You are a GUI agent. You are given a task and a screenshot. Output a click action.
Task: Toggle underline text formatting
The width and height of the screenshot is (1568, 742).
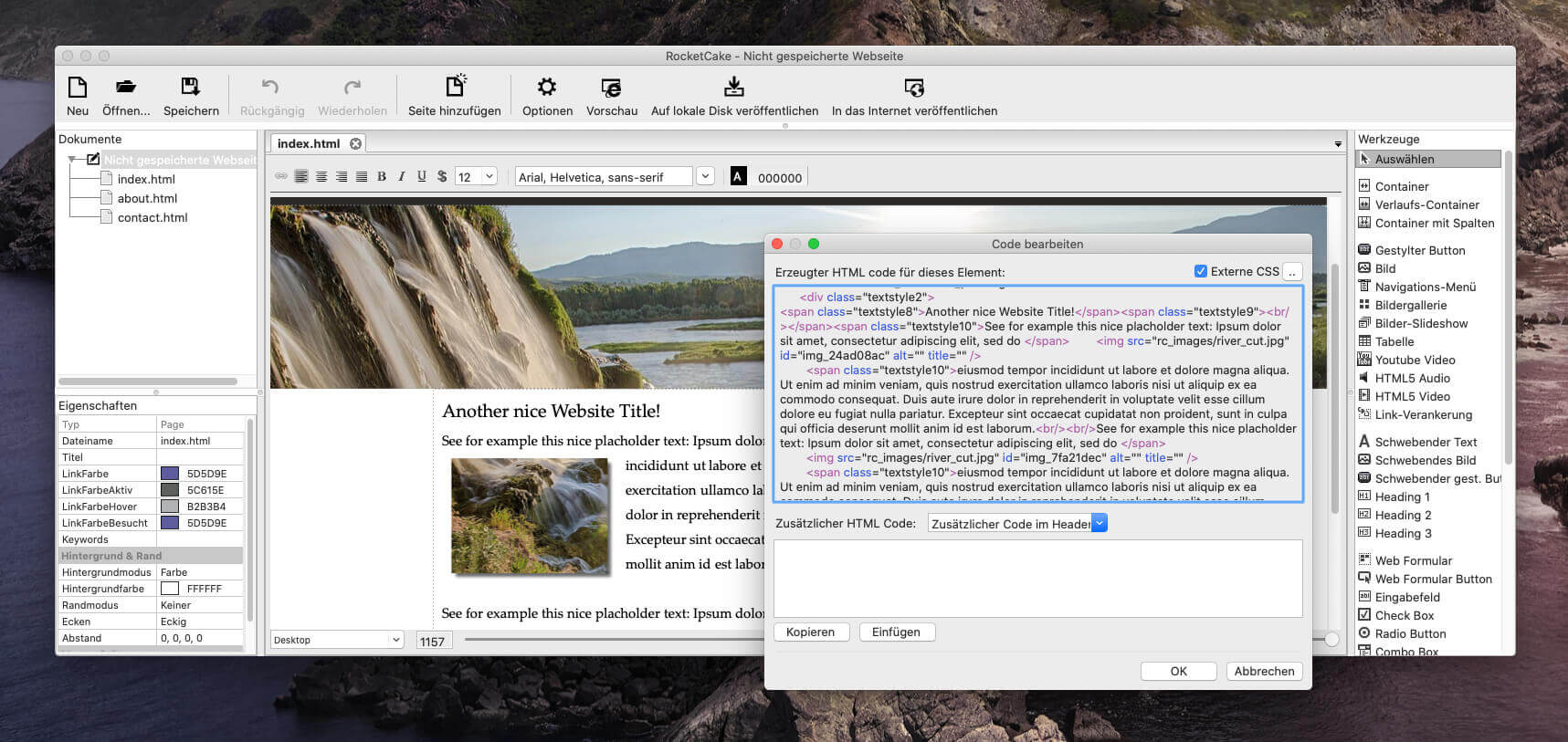[421, 176]
